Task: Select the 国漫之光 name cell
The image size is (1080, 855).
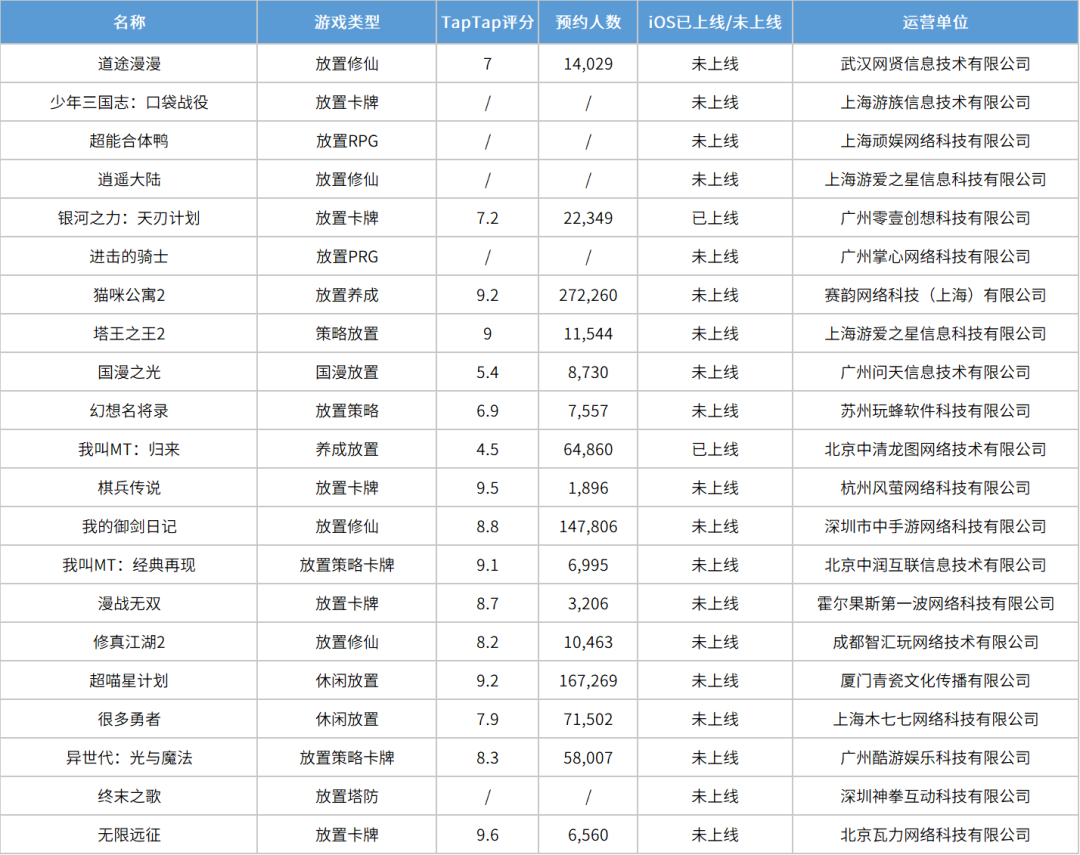Action: pyautogui.click(x=129, y=372)
